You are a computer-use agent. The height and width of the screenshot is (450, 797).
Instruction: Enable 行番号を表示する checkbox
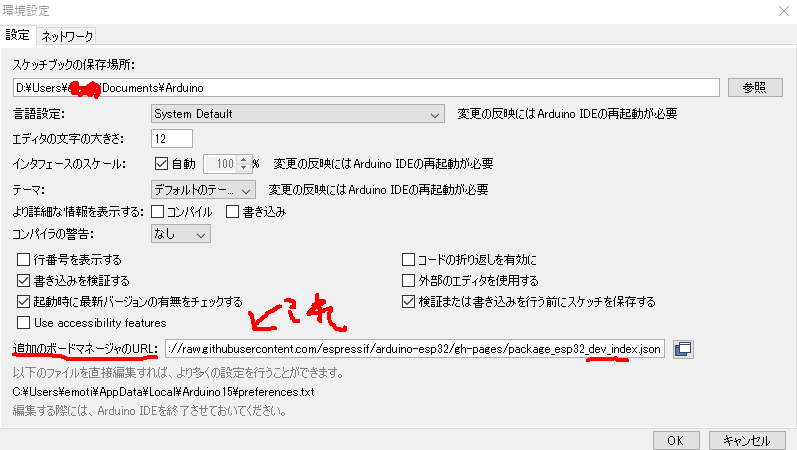pos(23,260)
